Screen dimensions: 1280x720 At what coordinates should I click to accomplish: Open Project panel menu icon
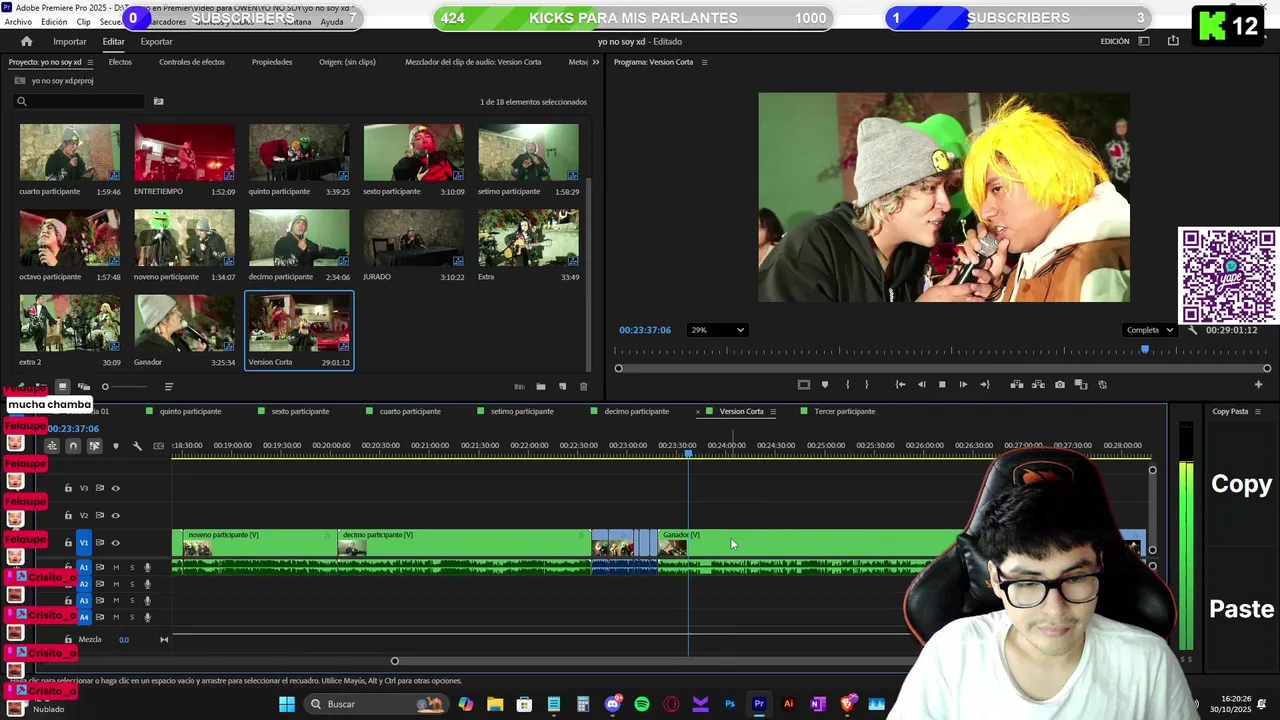89,62
